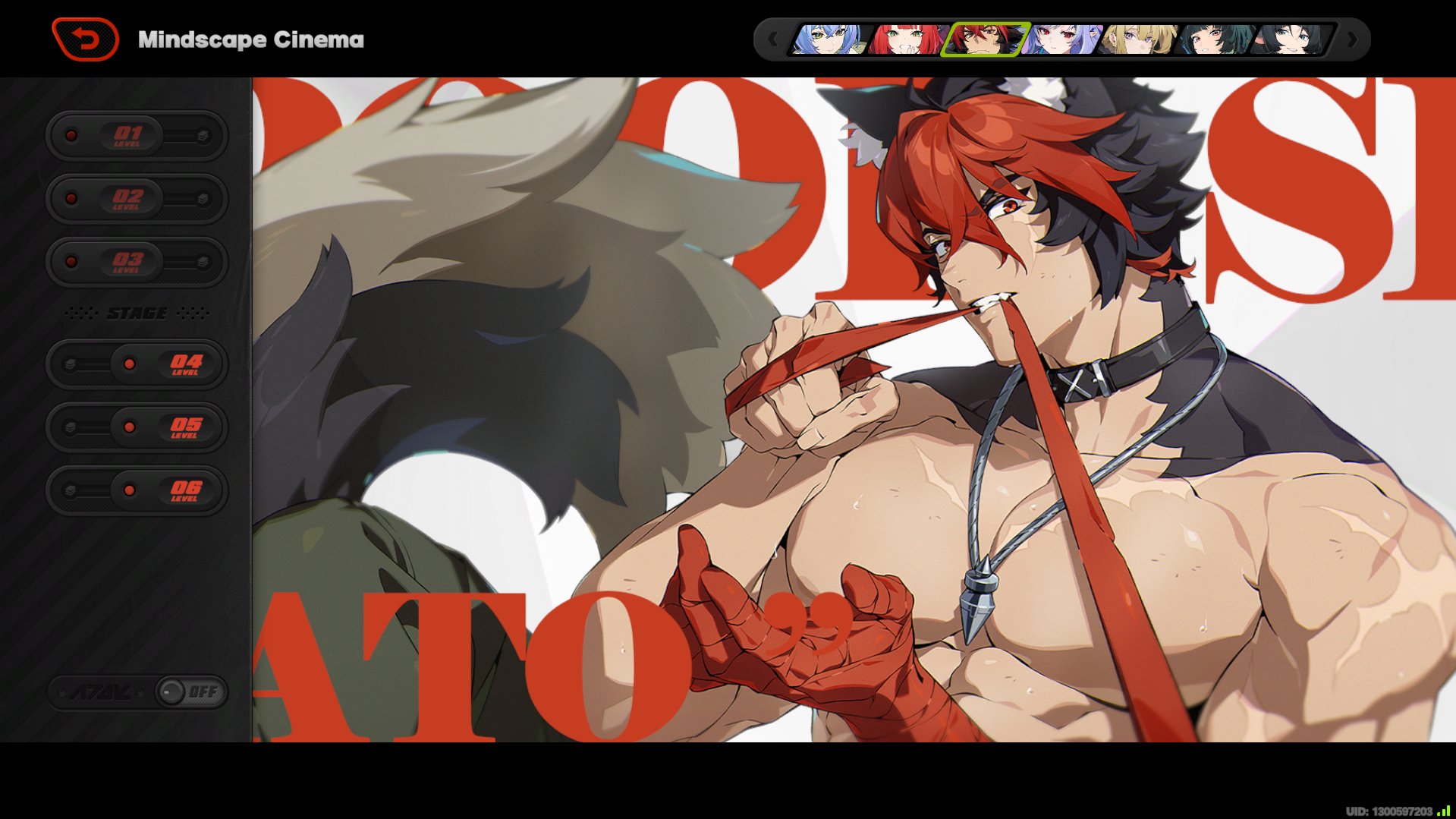Show next characters with the right arrow

pyautogui.click(x=1352, y=39)
